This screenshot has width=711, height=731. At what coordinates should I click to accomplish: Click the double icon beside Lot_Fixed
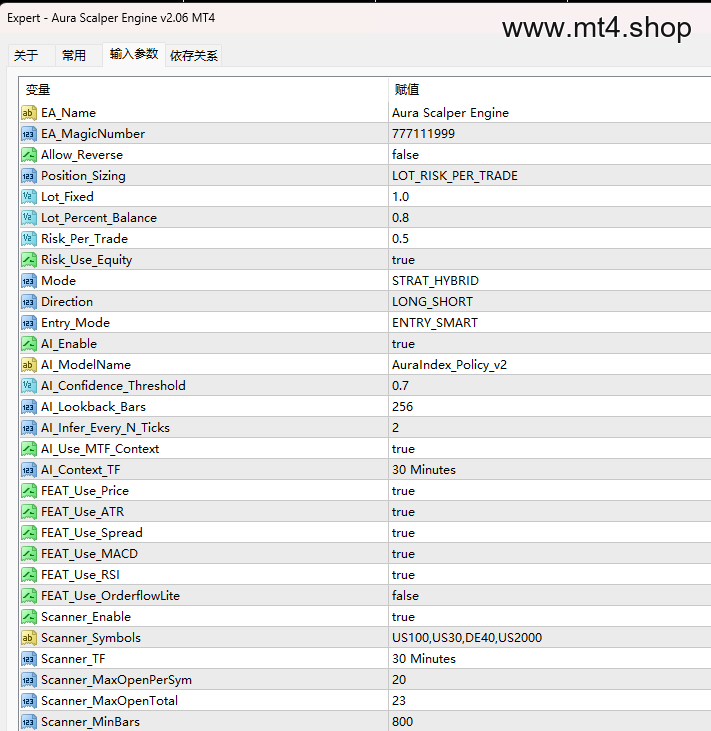(x=28, y=197)
